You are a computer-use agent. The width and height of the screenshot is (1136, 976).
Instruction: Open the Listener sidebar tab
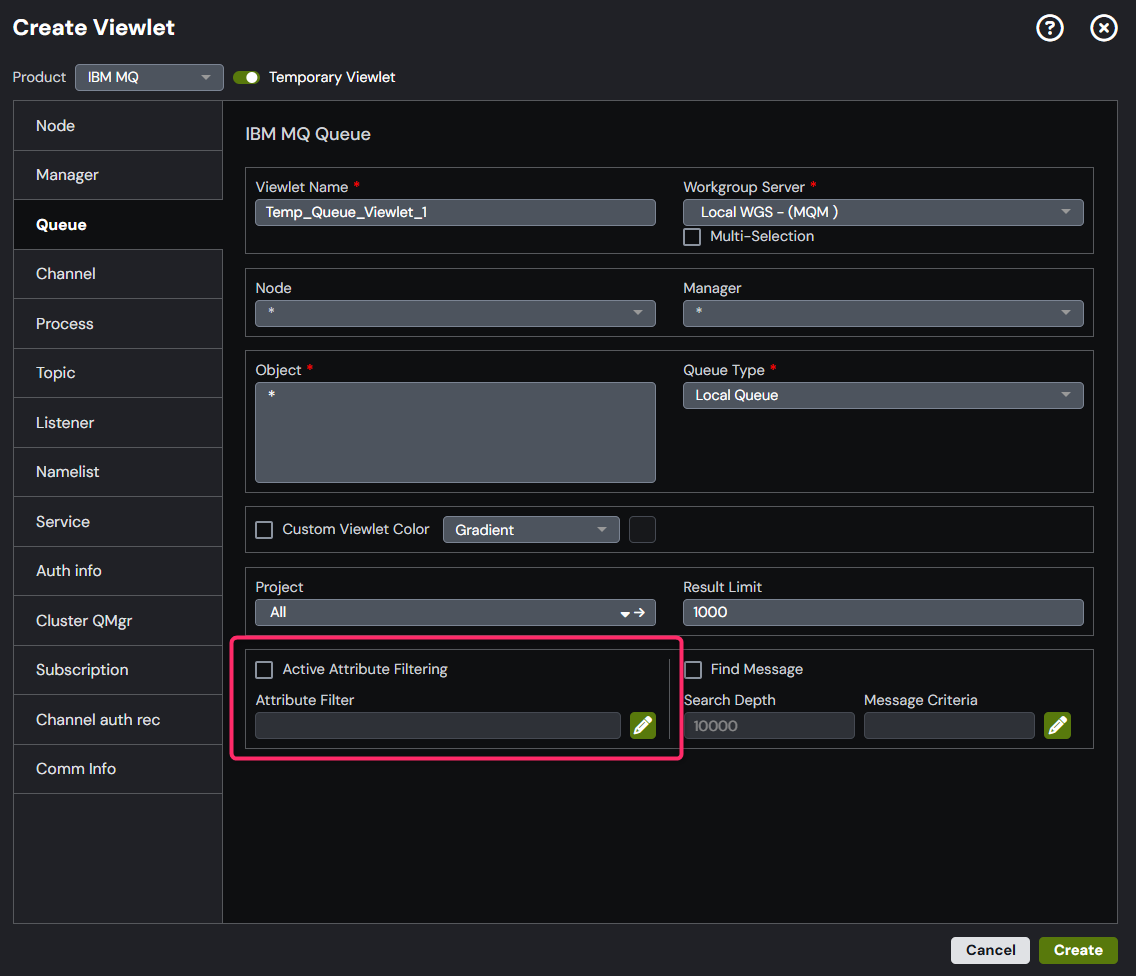point(118,422)
